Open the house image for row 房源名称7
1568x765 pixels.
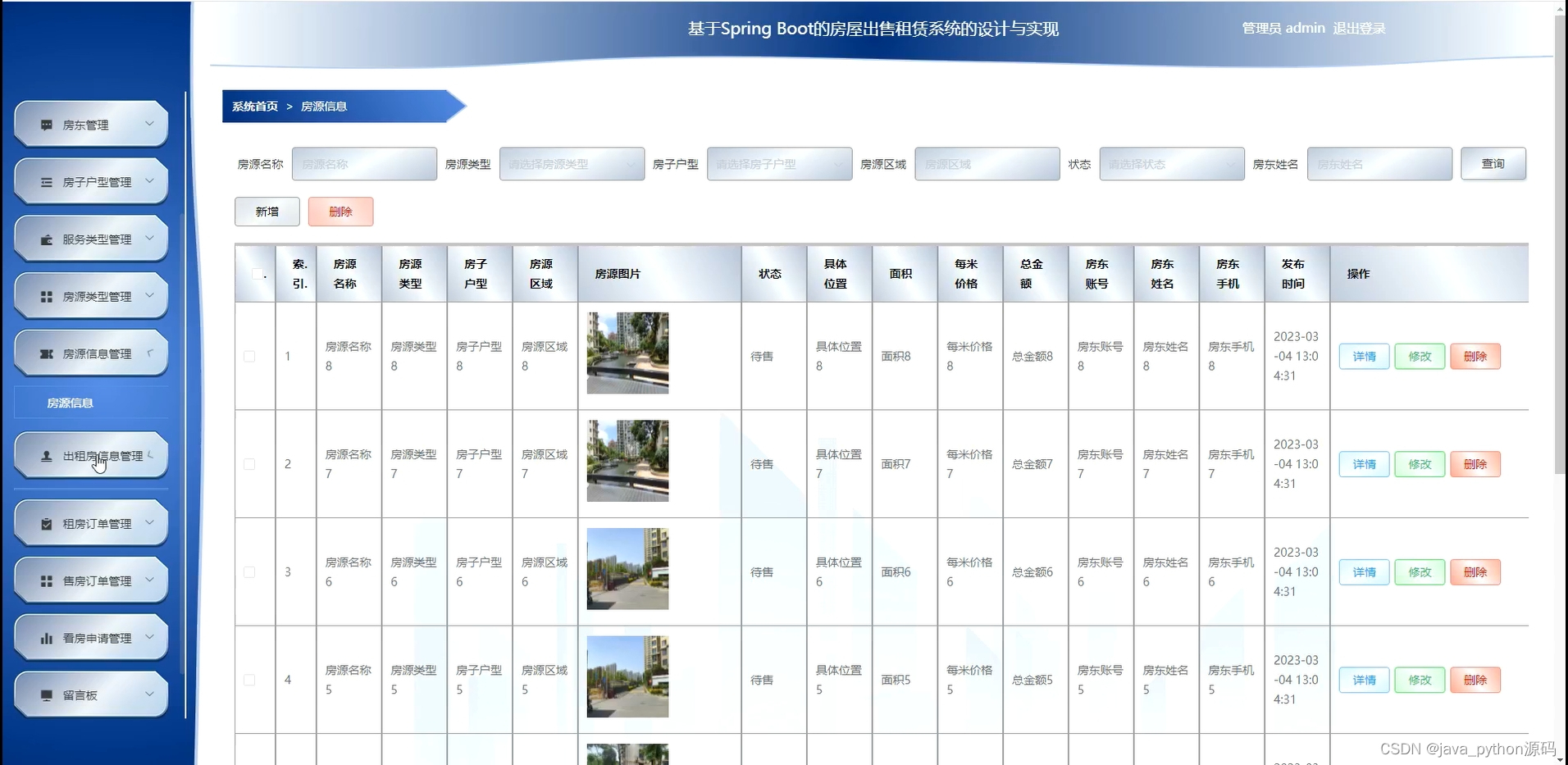click(x=627, y=461)
